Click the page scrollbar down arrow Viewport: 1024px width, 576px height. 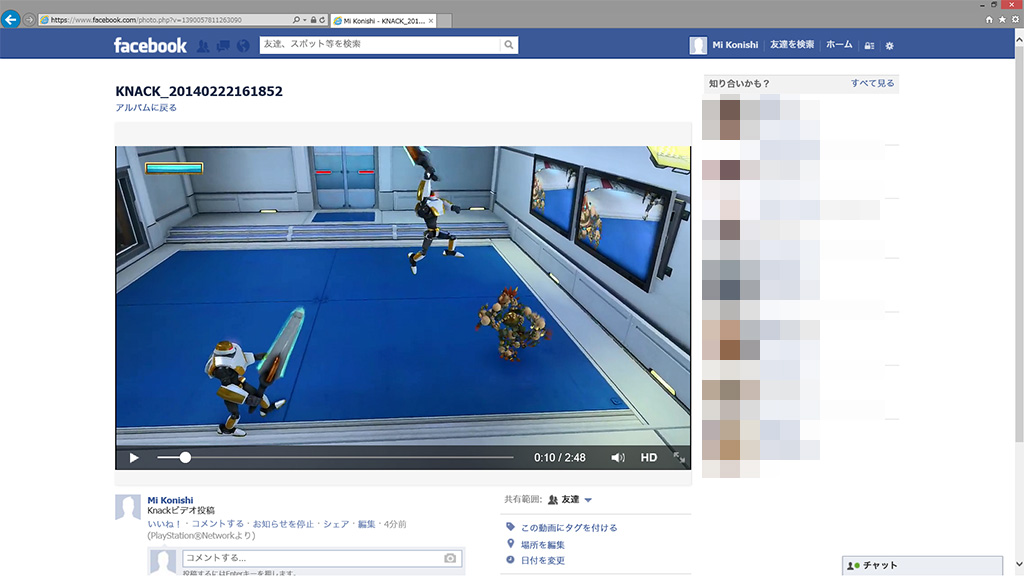[1019, 564]
